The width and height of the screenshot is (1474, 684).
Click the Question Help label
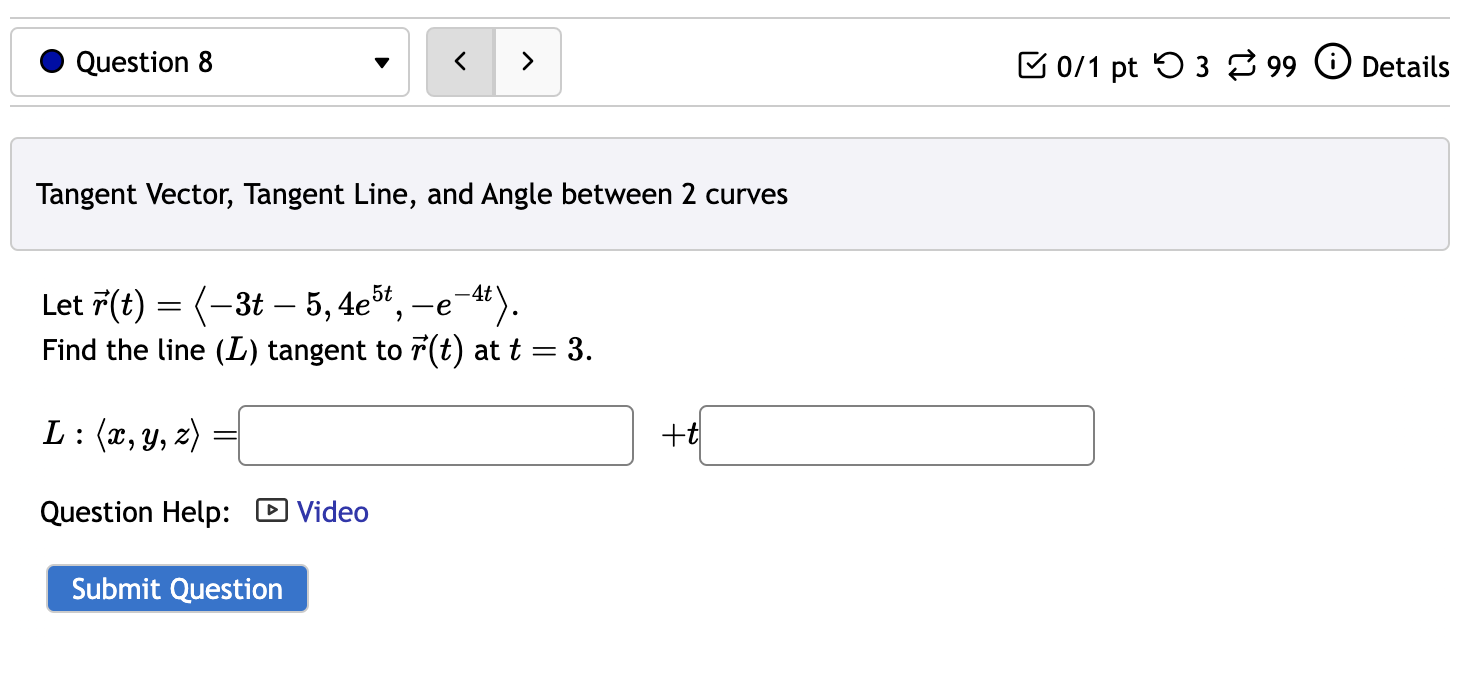134,512
